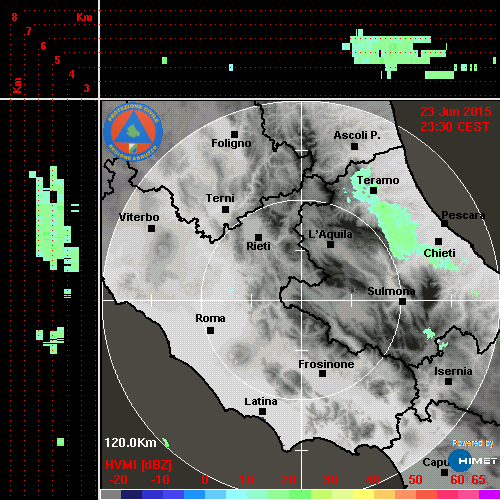The width and height of the screenshot is (500, 500).
Task: Click the 30 value on dBZ scale
Action: point(330,480)
